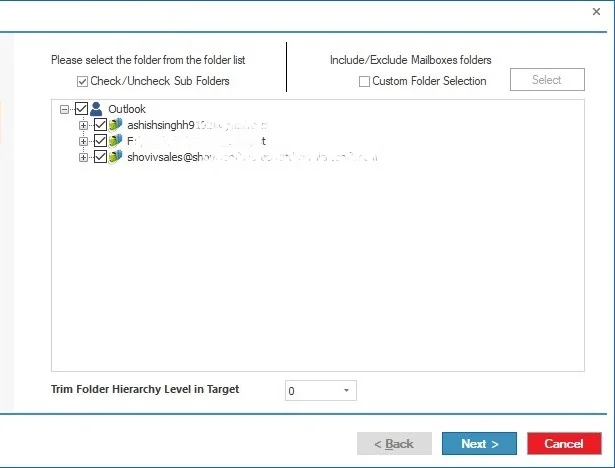Uncheck the ashishsinghh9 mailbox checkbox
Screen dimensions: 615x468
click(100, 125)
